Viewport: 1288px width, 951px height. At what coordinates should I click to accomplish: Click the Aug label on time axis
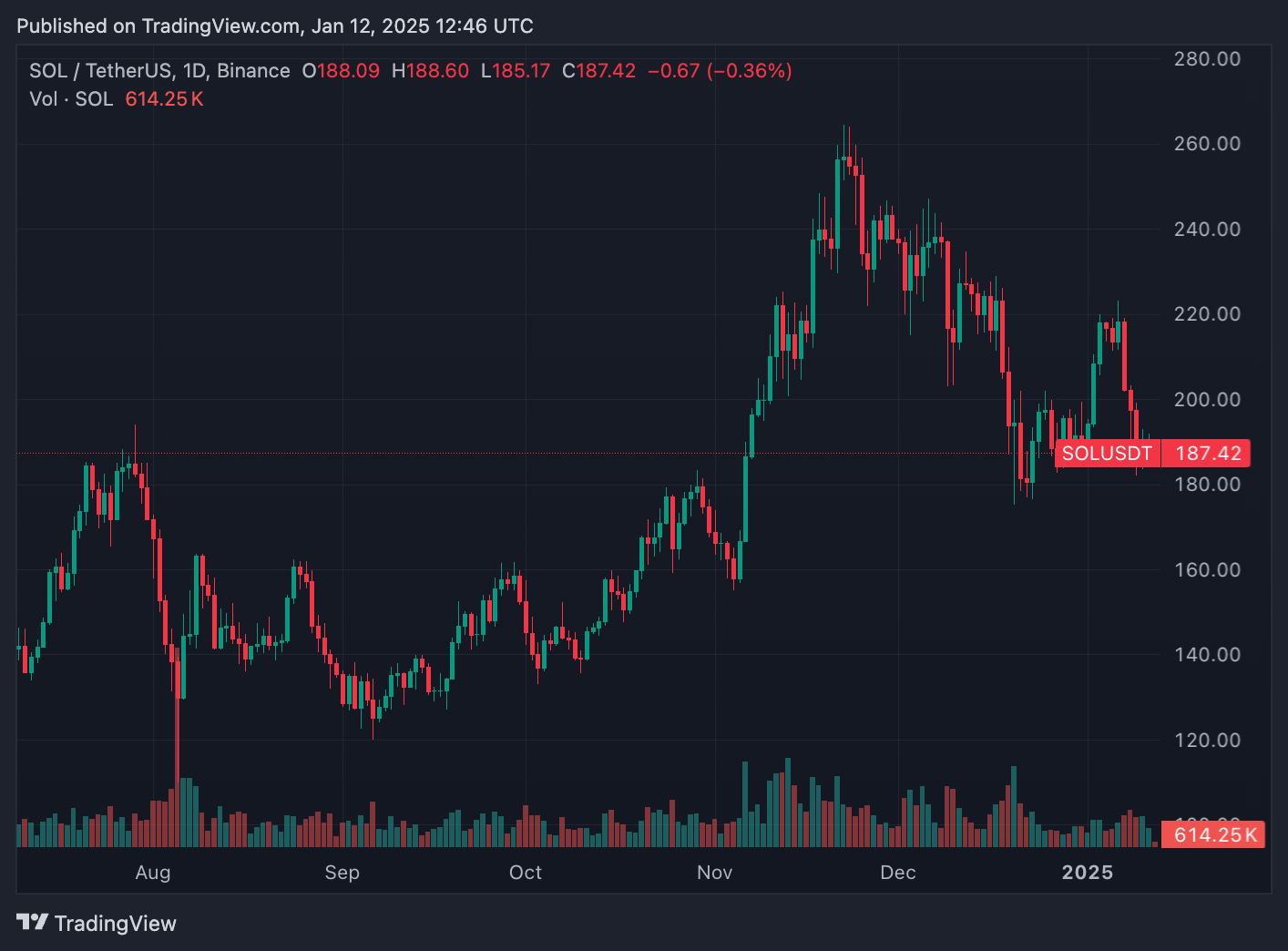153,873
